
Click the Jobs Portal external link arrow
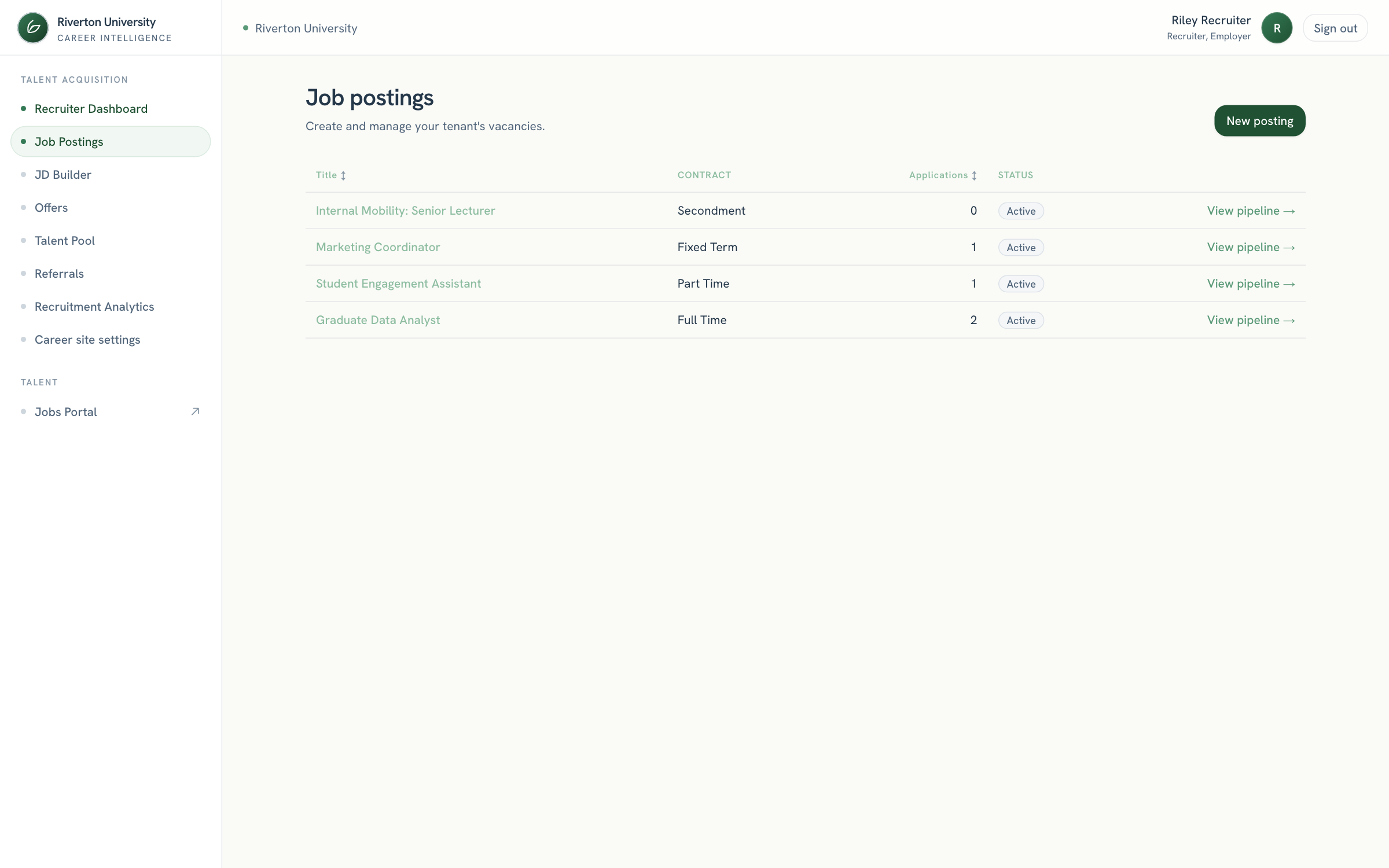[196, 411]
